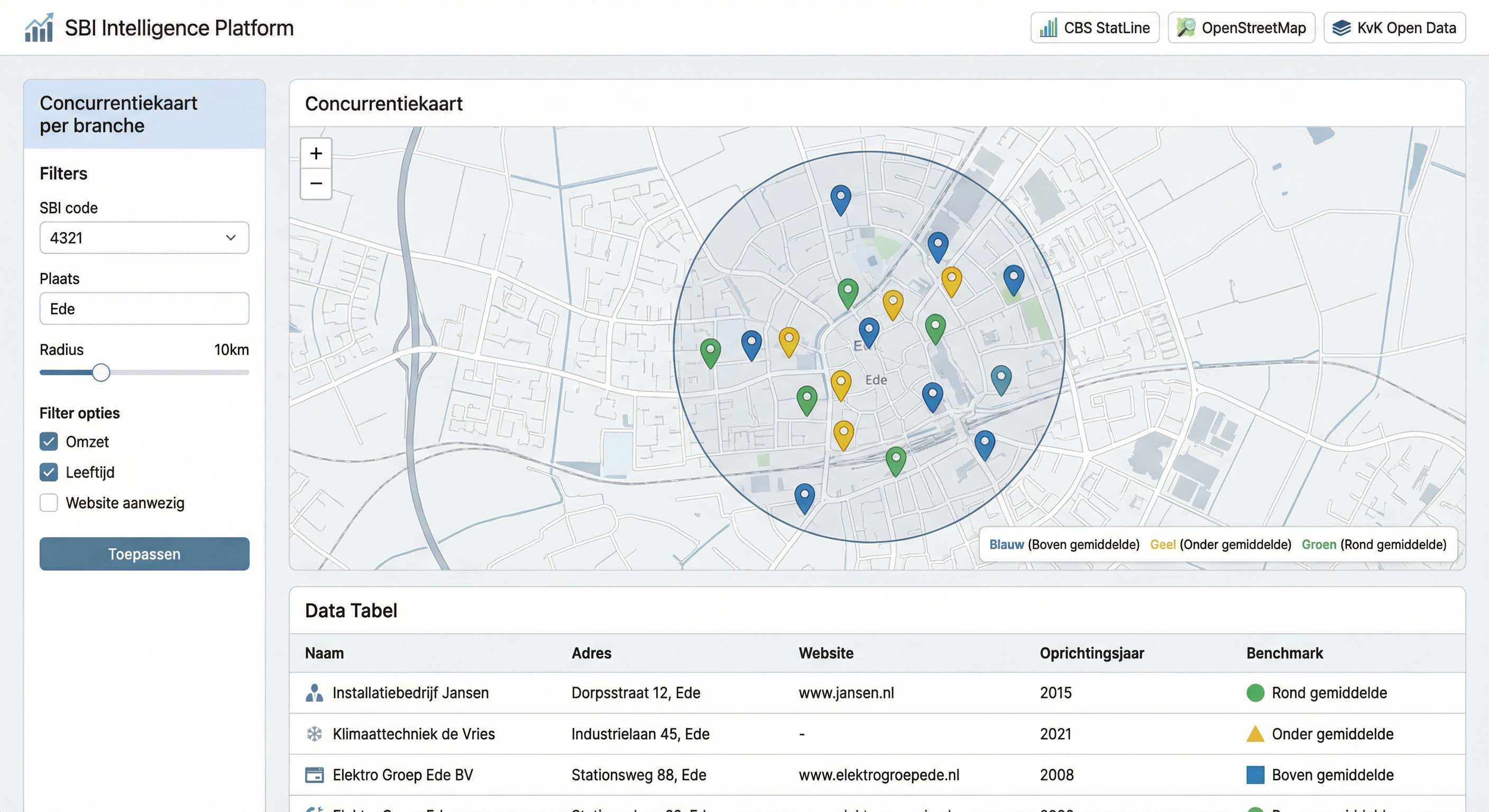Select the lowest yellow pin on the map
Viewport: 1489px width, 812px height.
click(843, 435)
